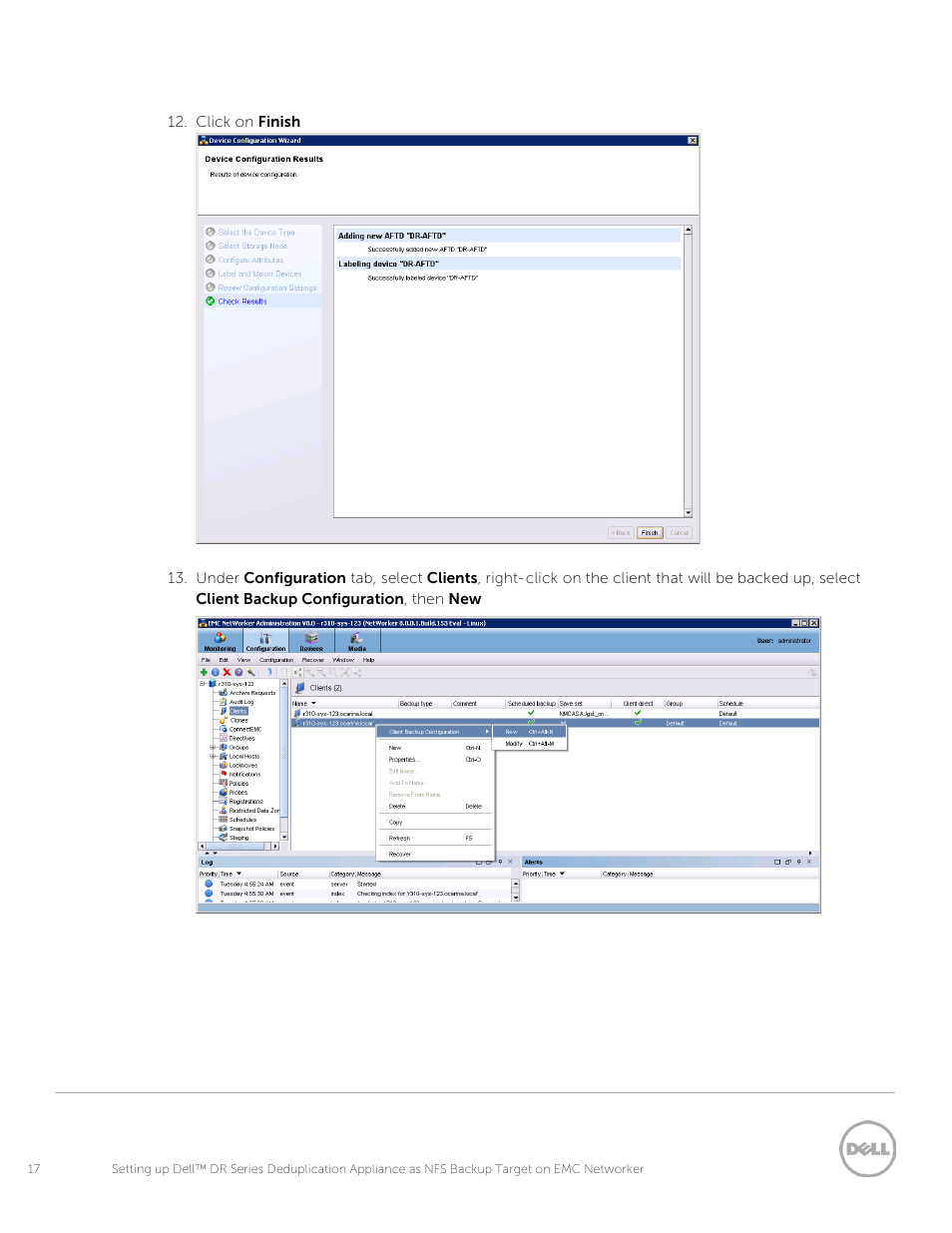Select the first r310-sys-123.ocarina.local client row
The height and width of the screenshot is (1233, 952).
(x=555, y=714)
